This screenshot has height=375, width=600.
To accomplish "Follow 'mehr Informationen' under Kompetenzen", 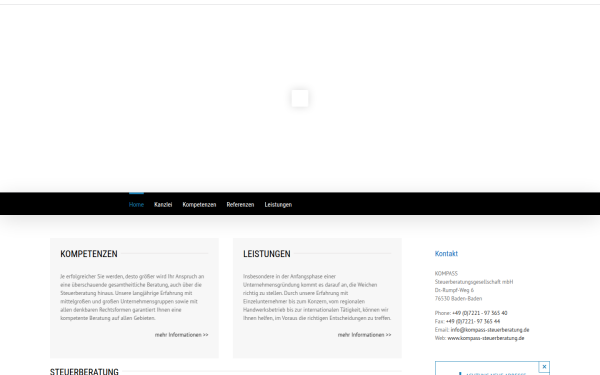I will (181, 335).
